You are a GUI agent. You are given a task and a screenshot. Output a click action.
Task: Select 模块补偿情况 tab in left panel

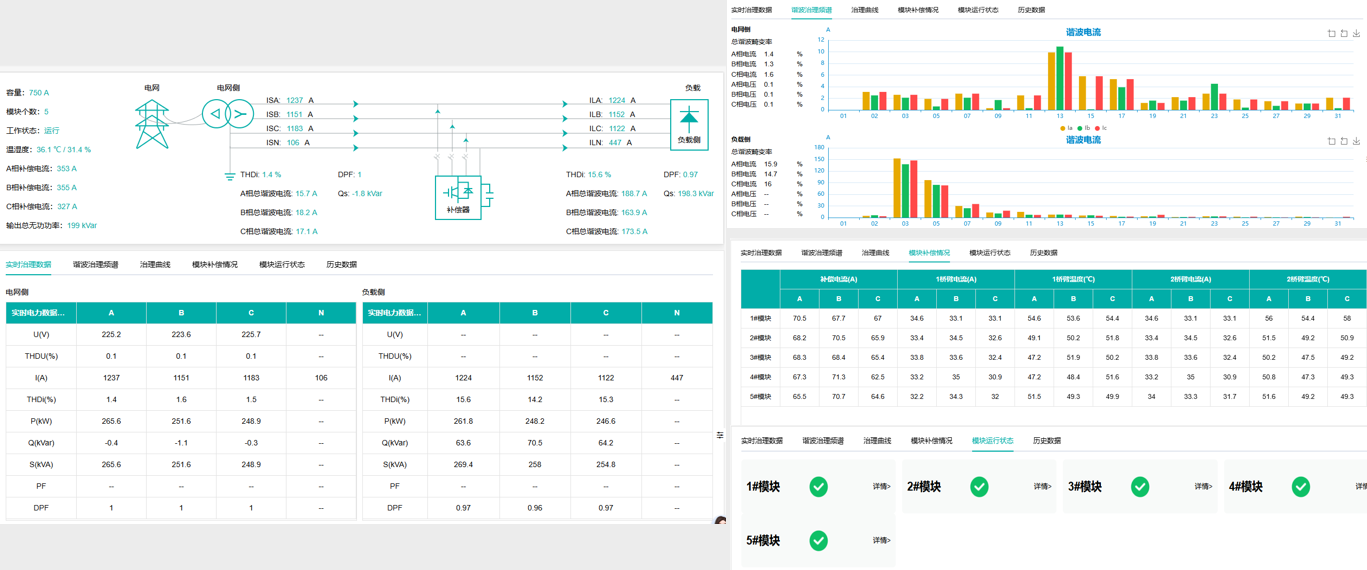coord(215,265)
